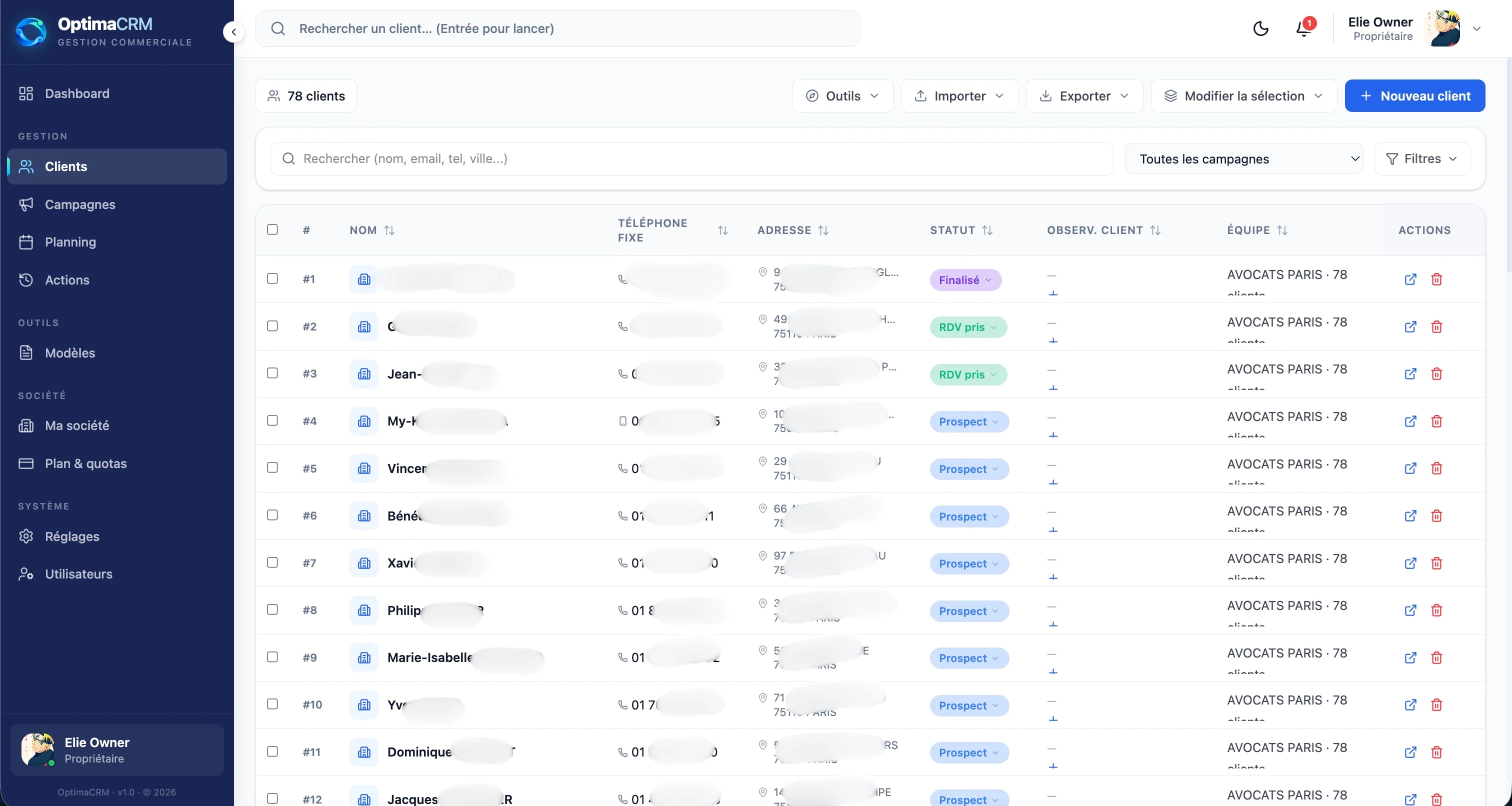Open Planning in sidebar
This screenshot has height=806, width=1512.
coord(117,242)
